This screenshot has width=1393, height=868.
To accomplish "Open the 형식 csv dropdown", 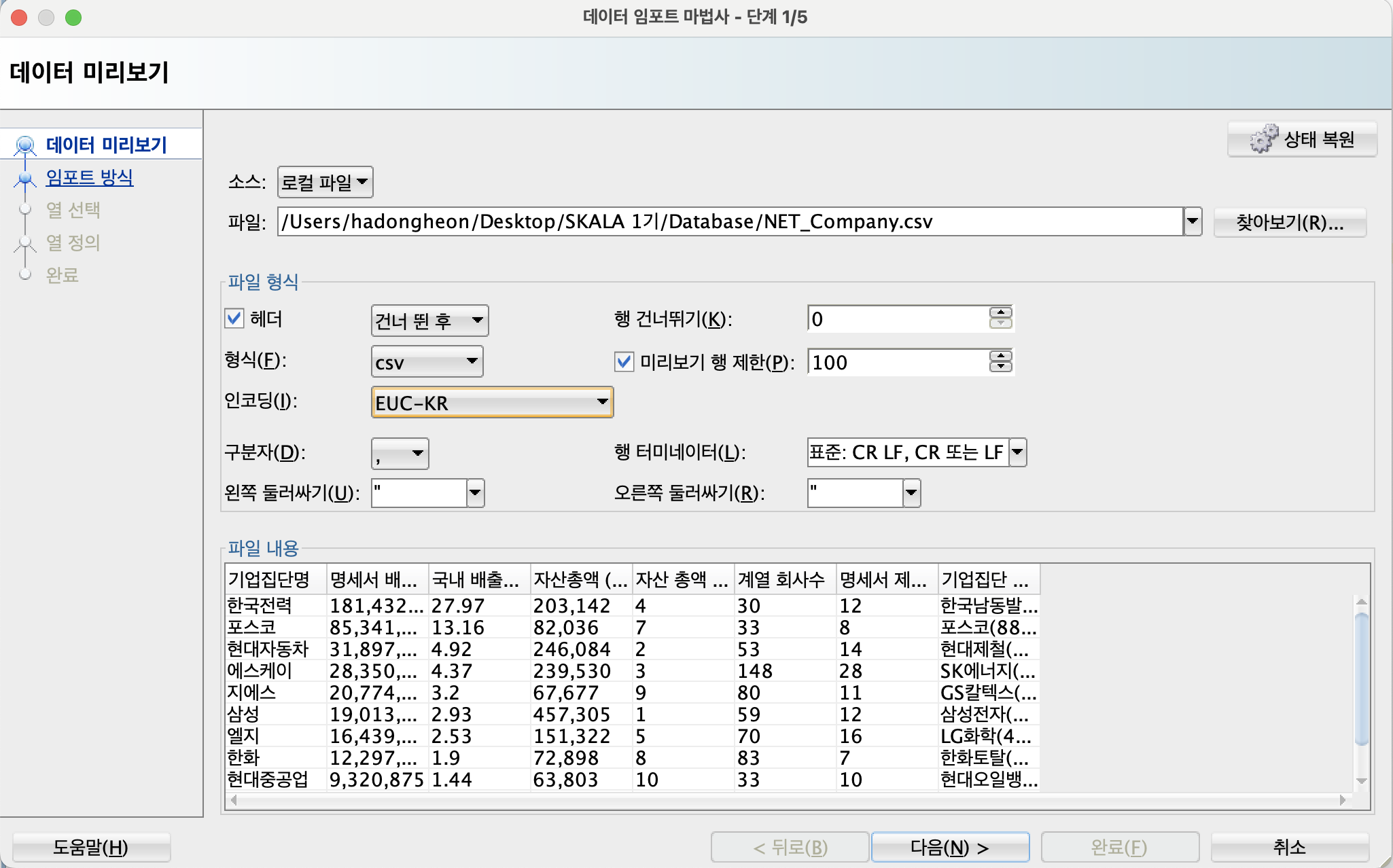I will coord(427,361).
